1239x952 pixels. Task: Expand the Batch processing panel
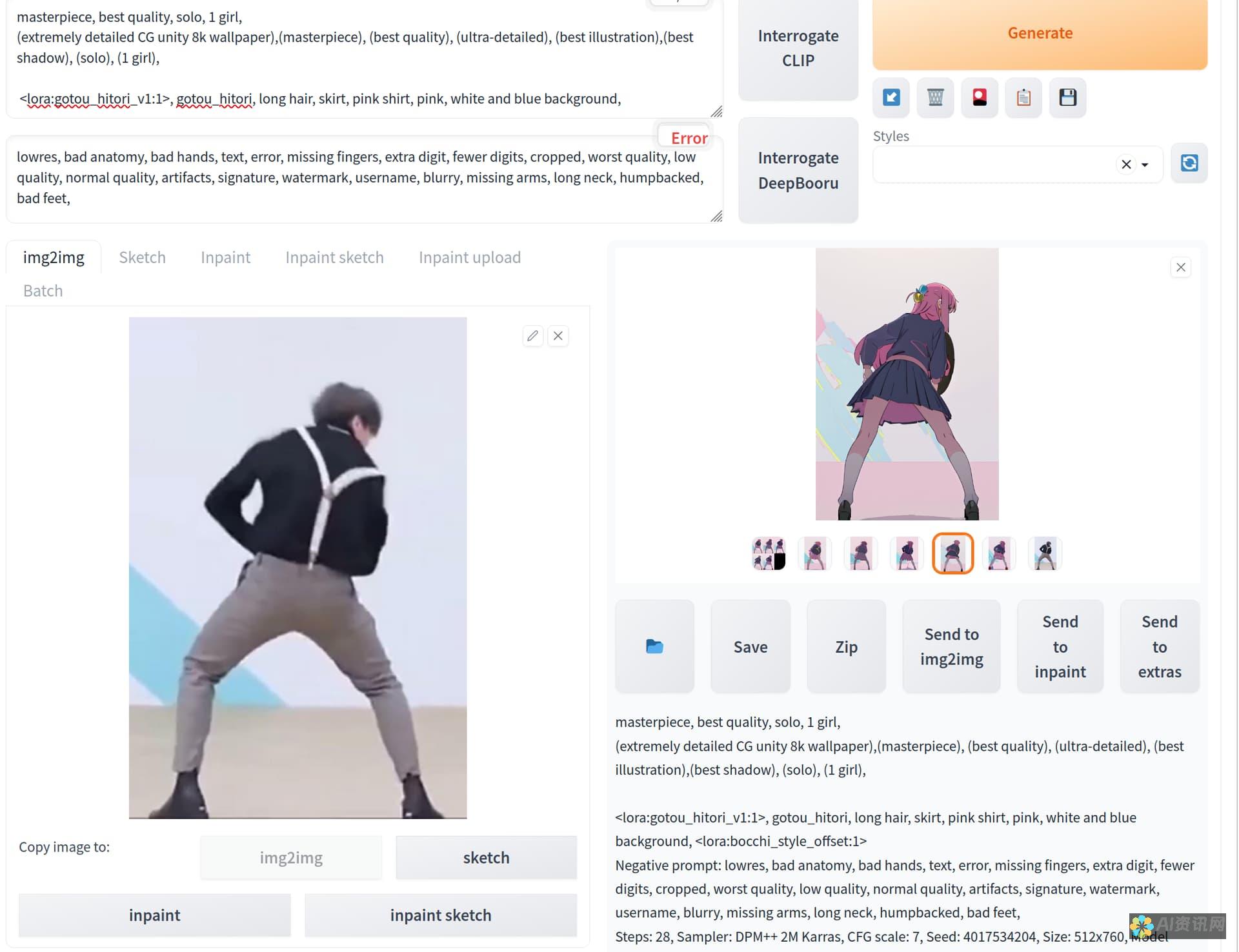click(x=42, y=289)
